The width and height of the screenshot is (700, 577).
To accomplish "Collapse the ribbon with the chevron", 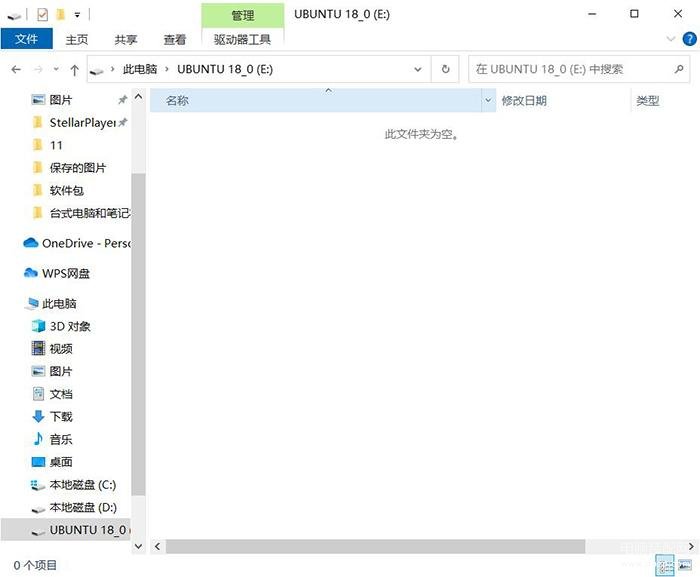I will 671,38.
